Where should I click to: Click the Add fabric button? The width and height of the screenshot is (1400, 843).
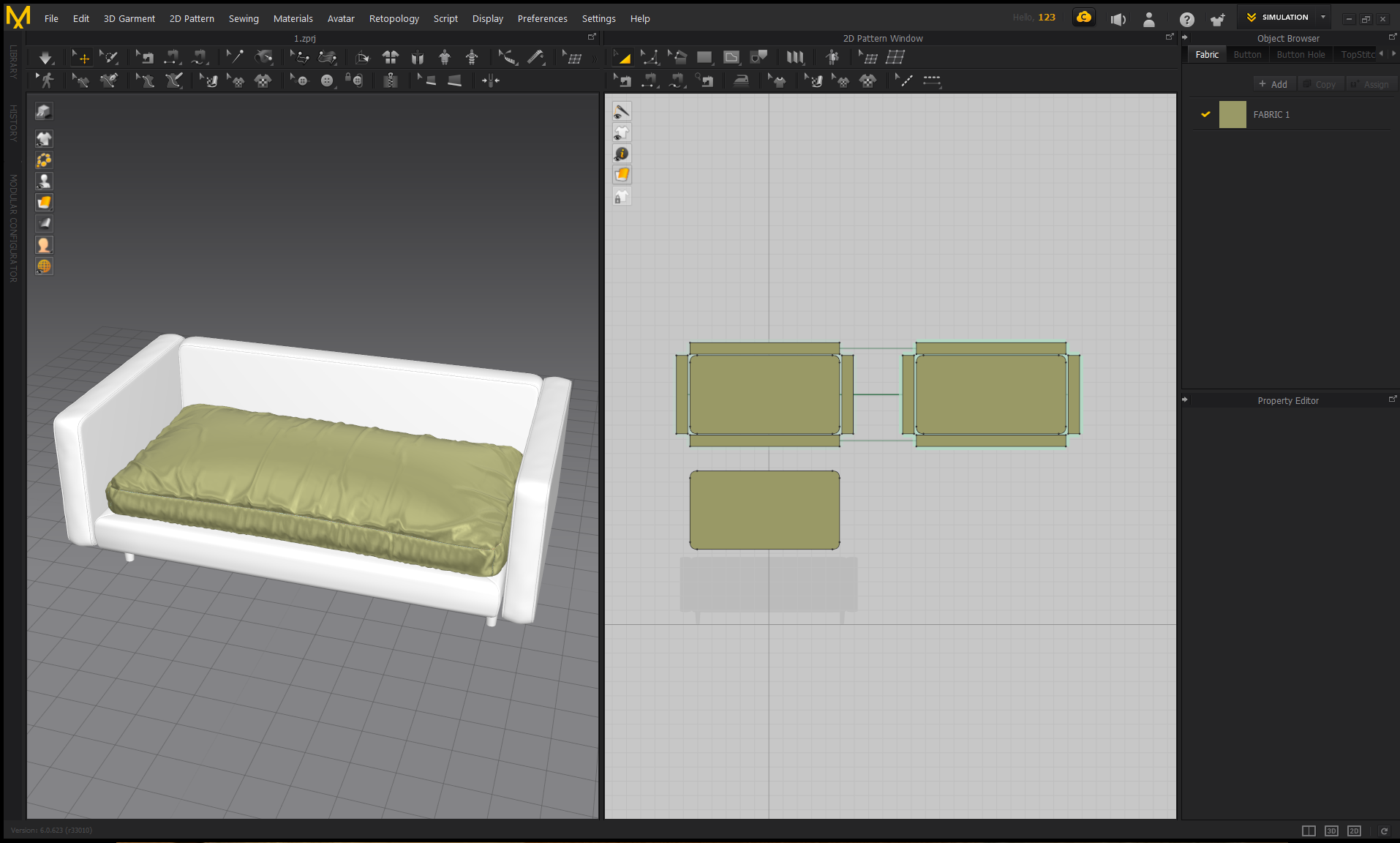(1273, 84)
